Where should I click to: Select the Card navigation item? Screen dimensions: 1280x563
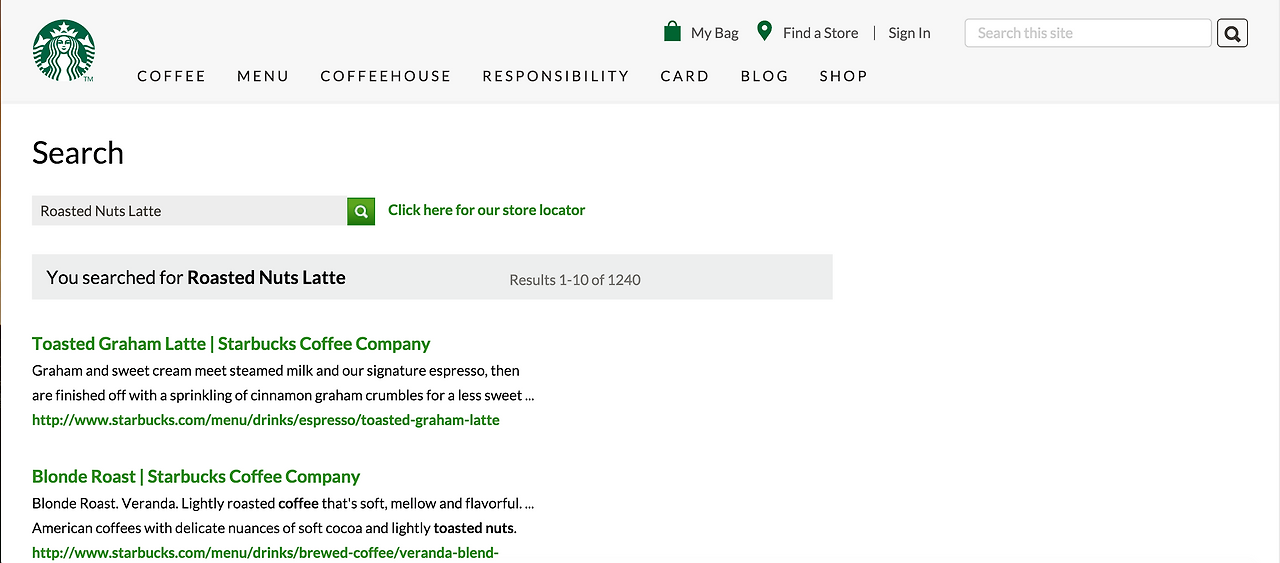tap(685, 76)
